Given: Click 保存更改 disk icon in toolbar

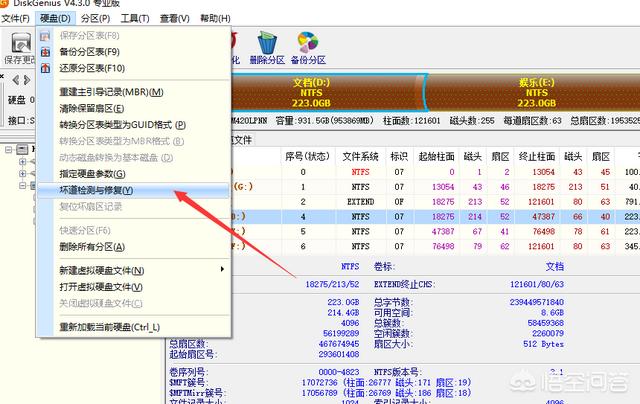Looking at the screenshot, I should [21, 43].
